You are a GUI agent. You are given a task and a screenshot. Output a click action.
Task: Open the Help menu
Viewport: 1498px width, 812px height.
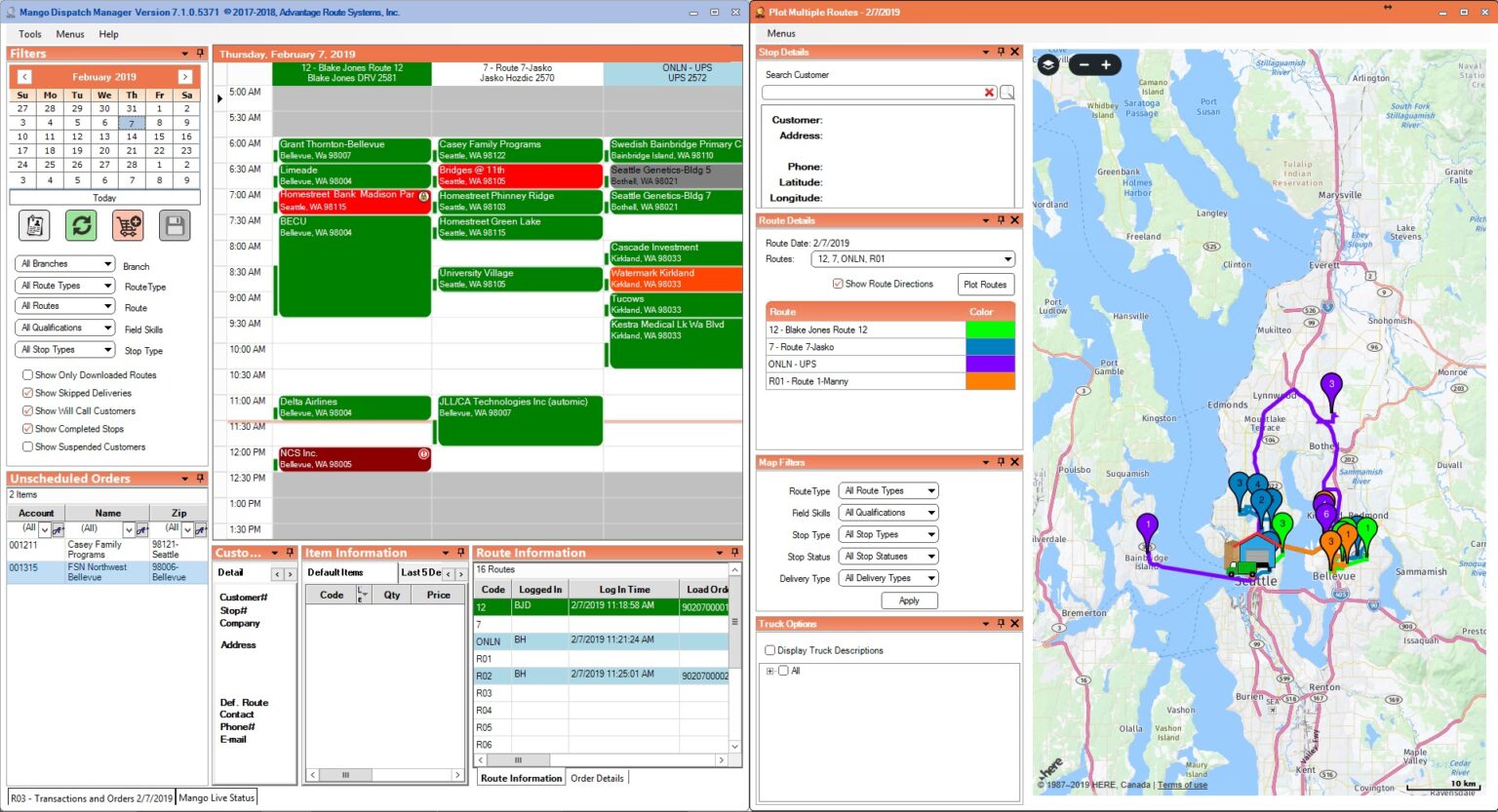(108, 34)
